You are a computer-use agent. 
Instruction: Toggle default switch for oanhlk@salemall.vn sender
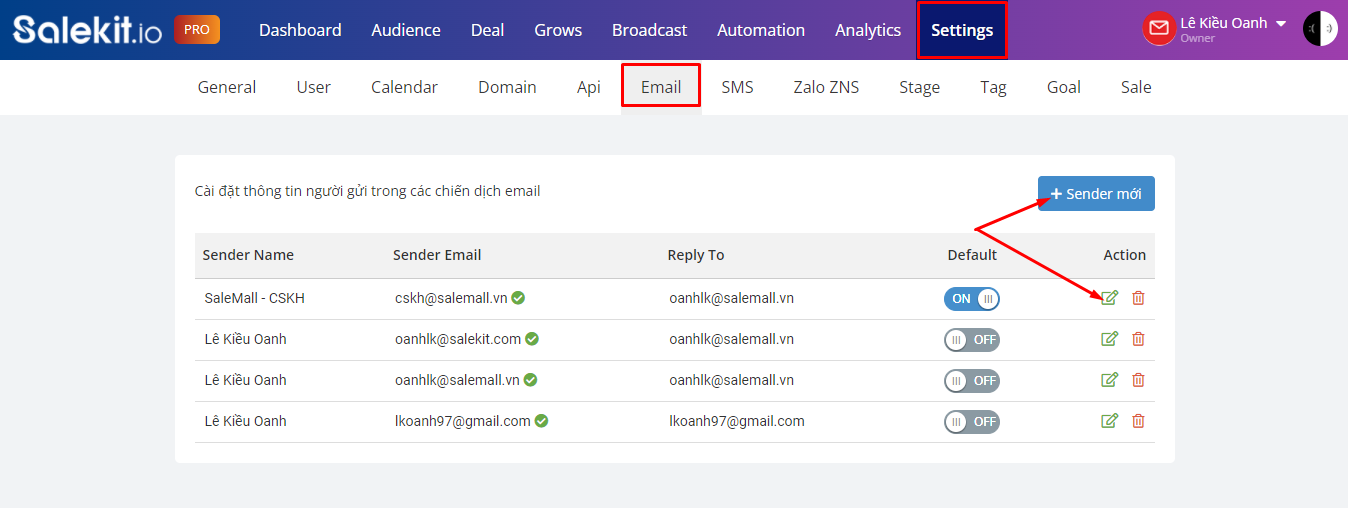pyautogui.click(x=972, y=380)
